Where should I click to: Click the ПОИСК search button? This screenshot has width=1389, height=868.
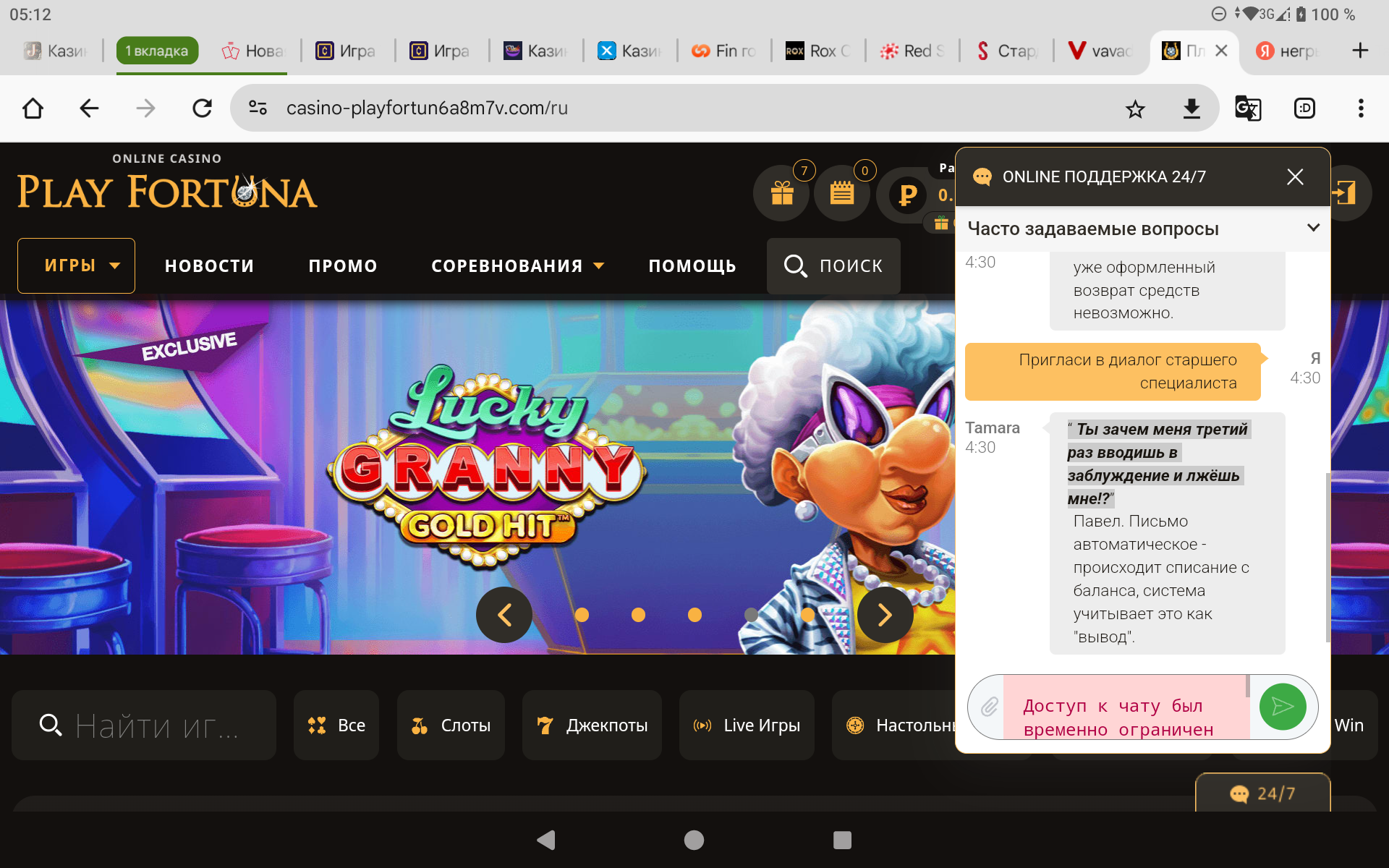point(833,266)
